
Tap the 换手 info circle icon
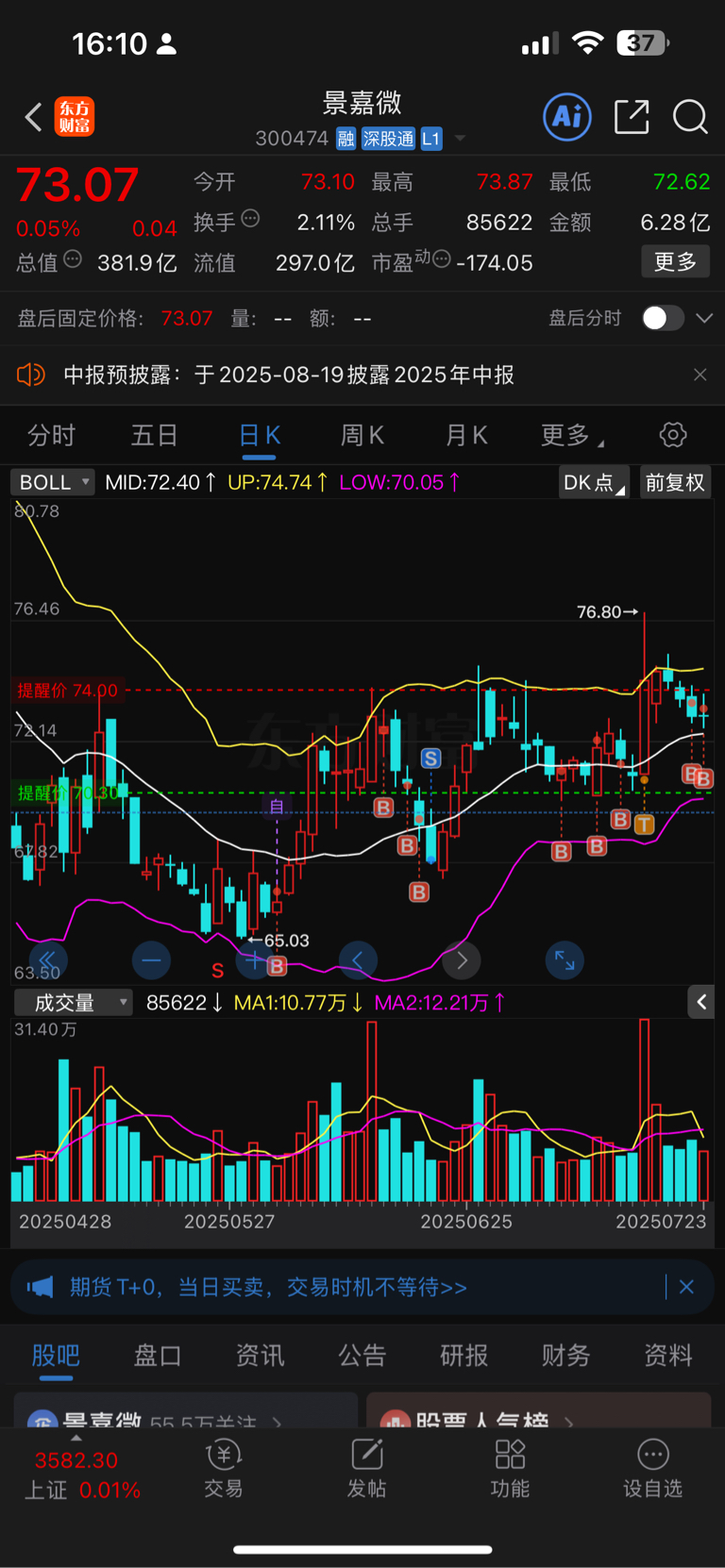pos(250,219)
